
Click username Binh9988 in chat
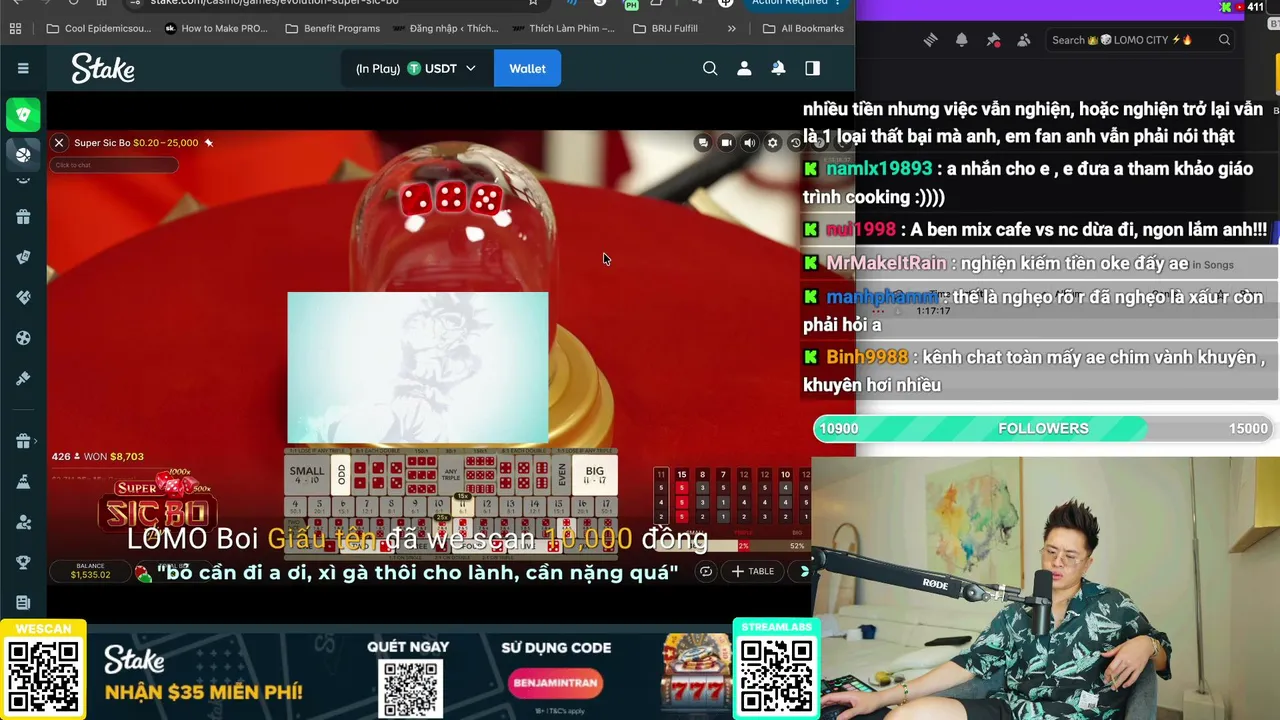pos(867,357)
